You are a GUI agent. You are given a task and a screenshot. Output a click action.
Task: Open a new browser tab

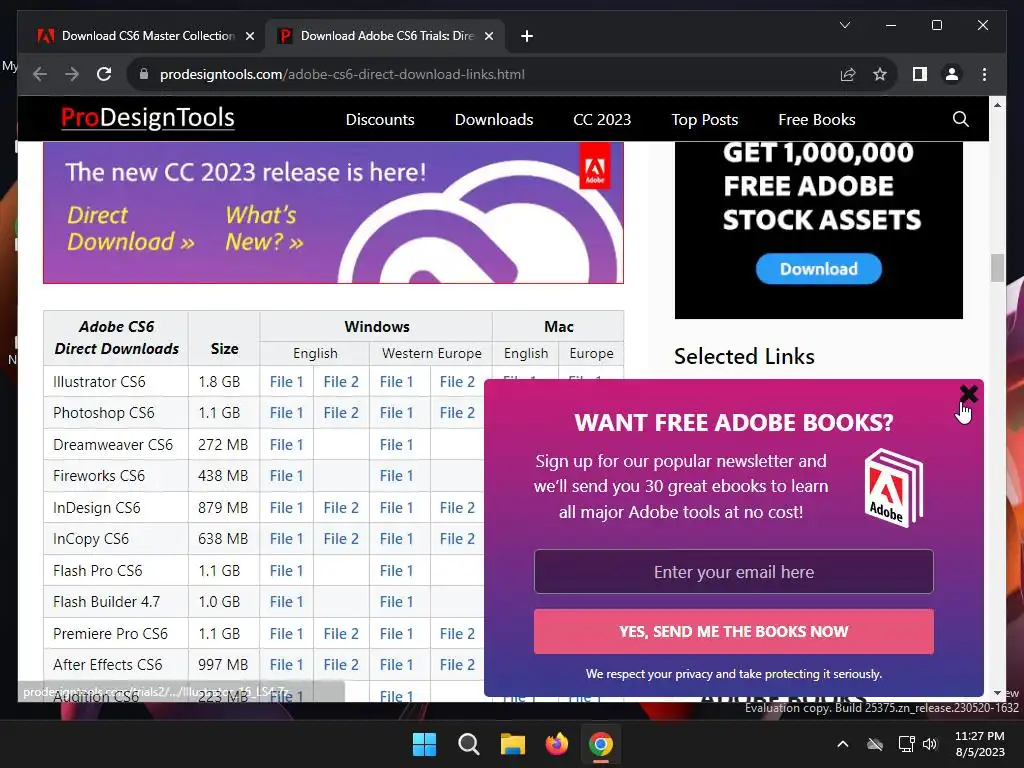[527, 36]
